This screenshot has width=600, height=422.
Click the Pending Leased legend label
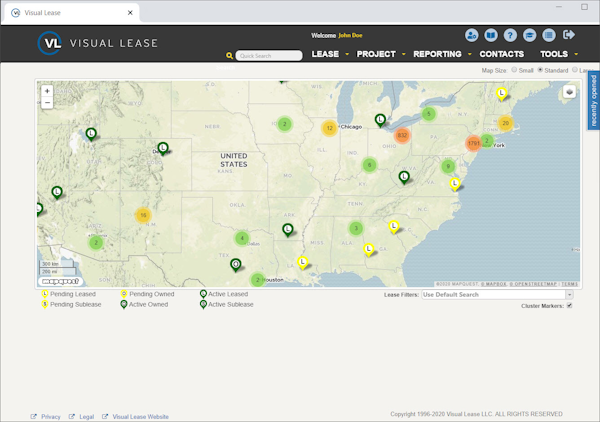coord(73,294)
